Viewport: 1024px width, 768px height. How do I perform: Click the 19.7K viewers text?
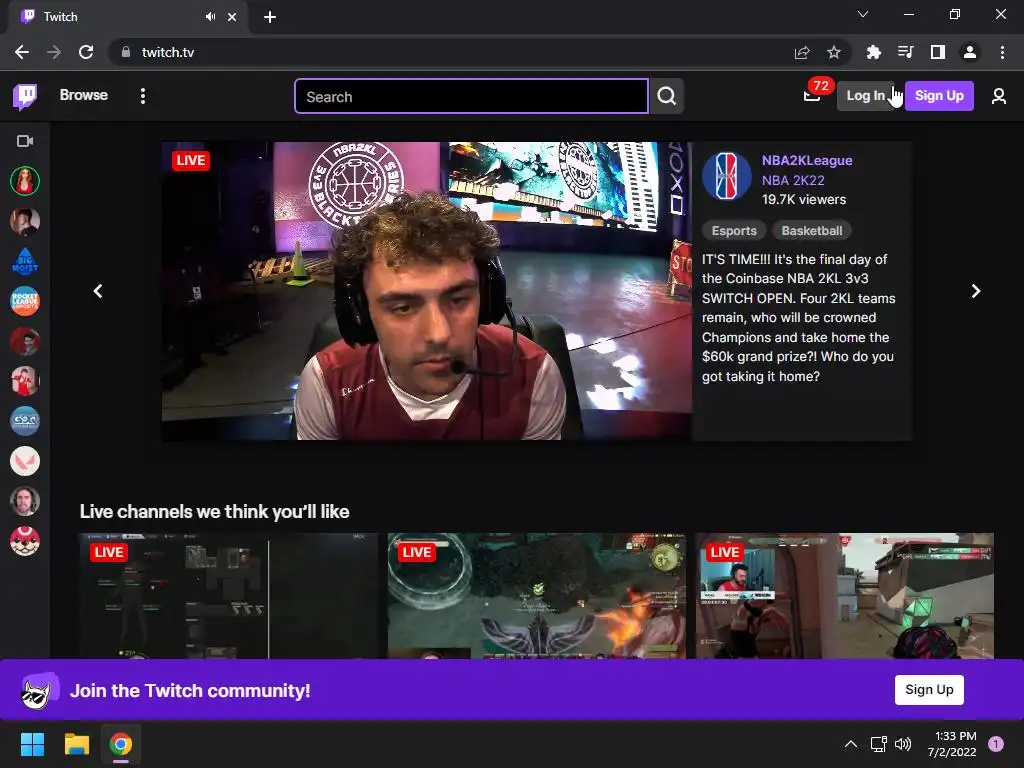click(x=803, y=200)
